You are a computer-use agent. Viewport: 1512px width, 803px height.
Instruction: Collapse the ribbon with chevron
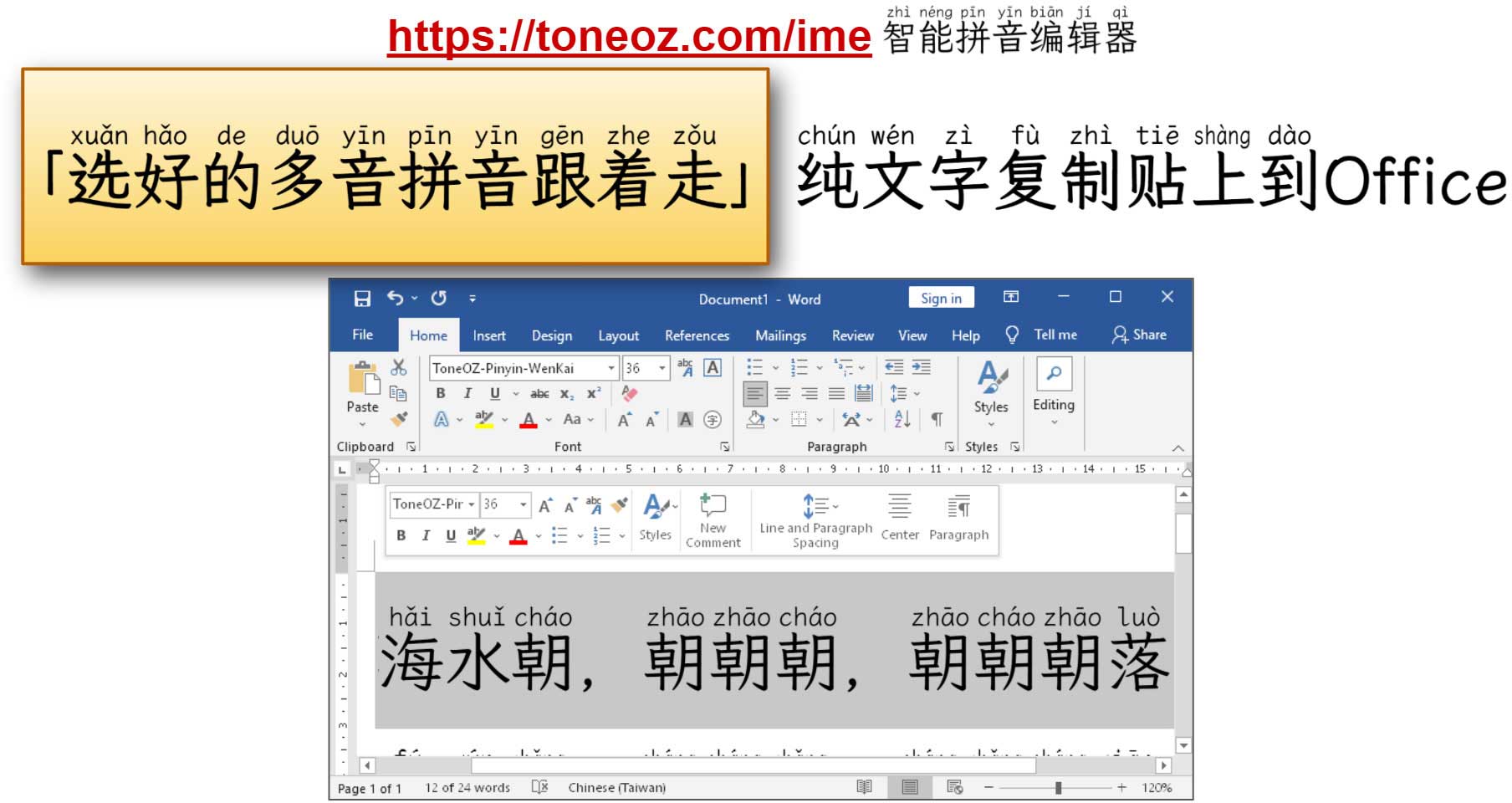pos(1177,448)
